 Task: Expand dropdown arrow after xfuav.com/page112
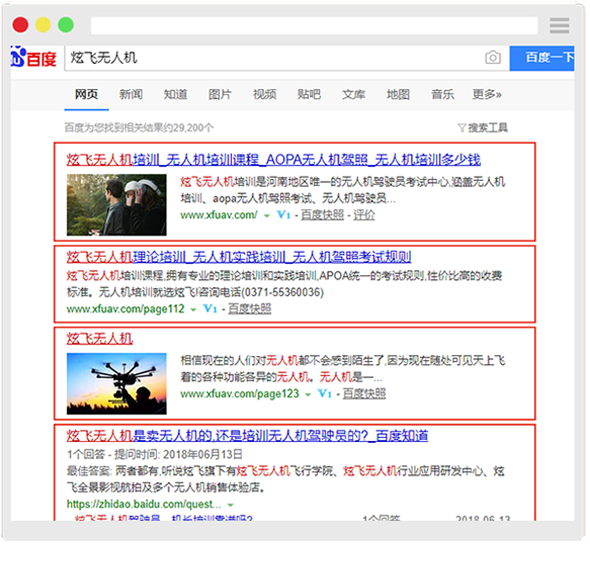coord(193,310)
